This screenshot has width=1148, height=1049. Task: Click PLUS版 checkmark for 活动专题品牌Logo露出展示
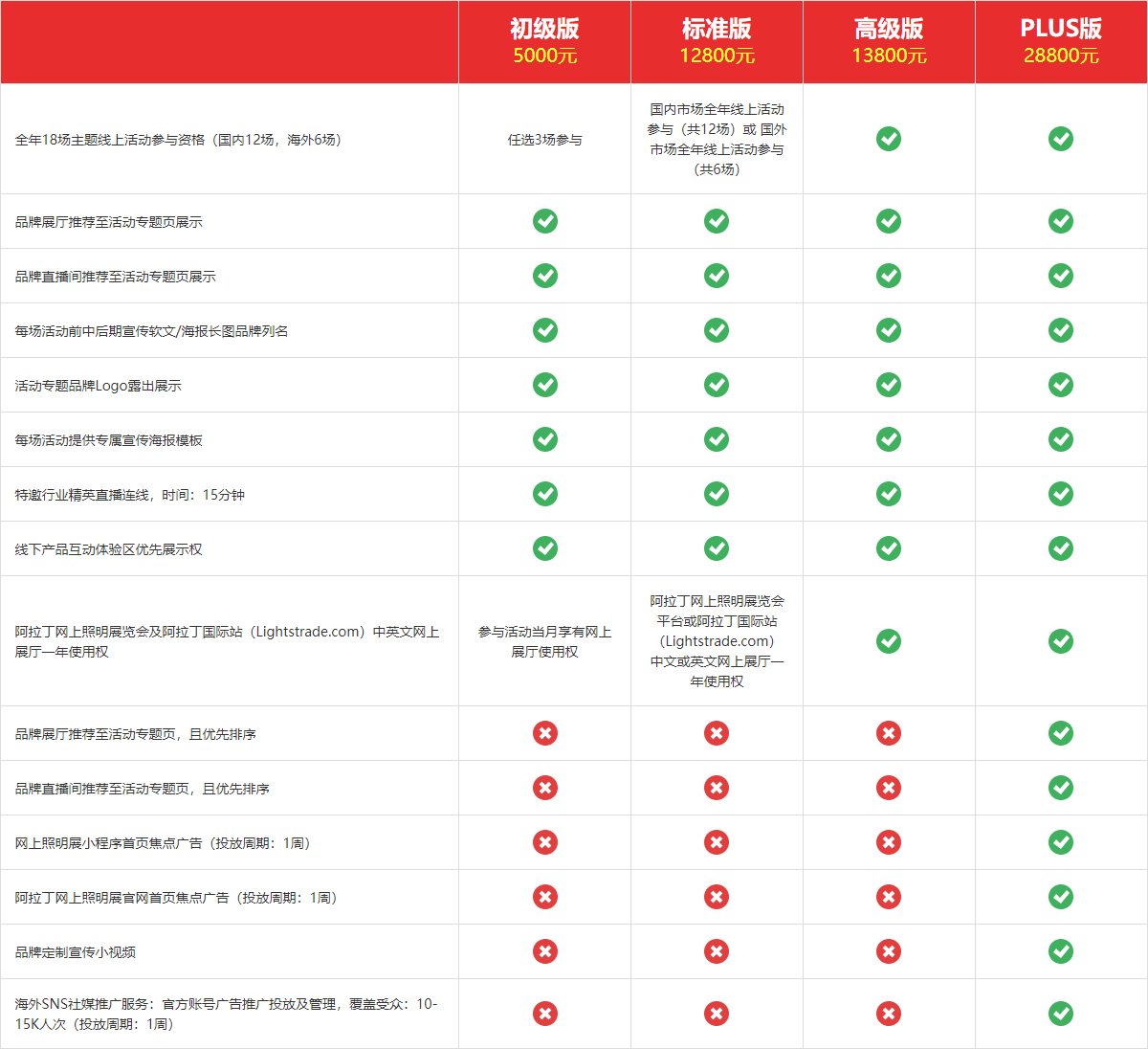click(x=1061, y=385)
